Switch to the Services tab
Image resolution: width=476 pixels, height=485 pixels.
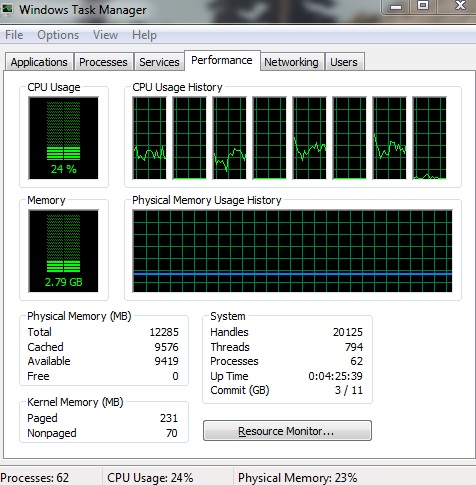159,62
